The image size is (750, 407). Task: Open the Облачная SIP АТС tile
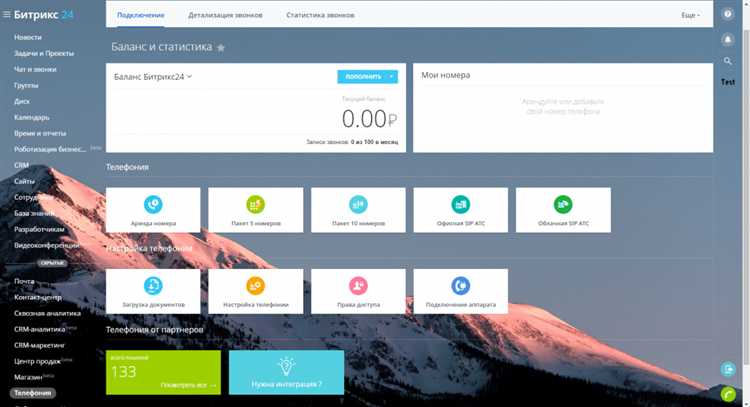pyautogui.click(x=563, y=210)
